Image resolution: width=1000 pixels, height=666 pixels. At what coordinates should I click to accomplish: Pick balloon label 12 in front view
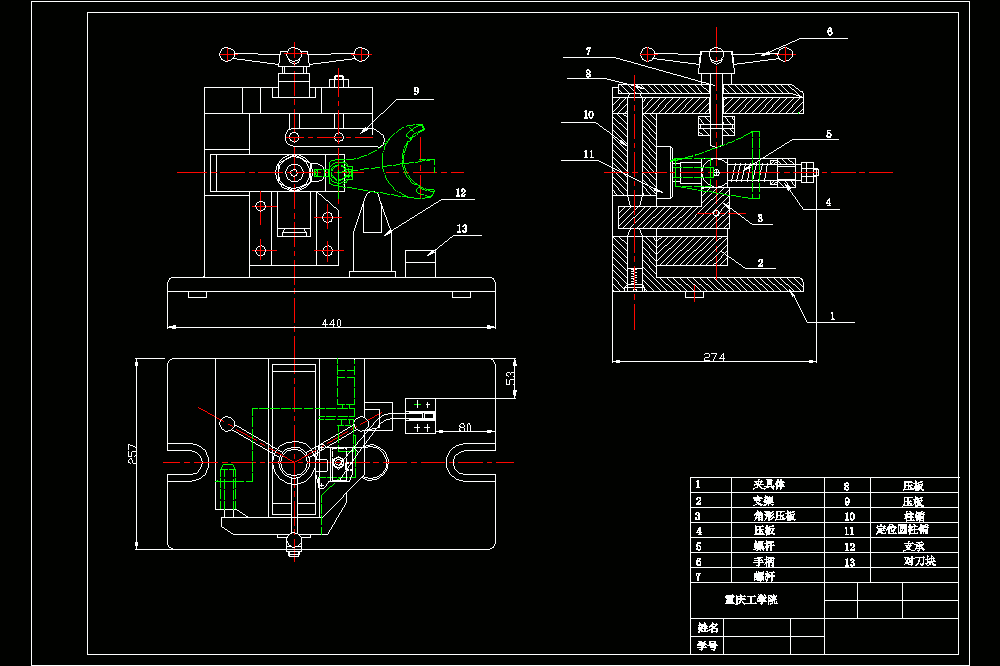click(x=460, y=193)
